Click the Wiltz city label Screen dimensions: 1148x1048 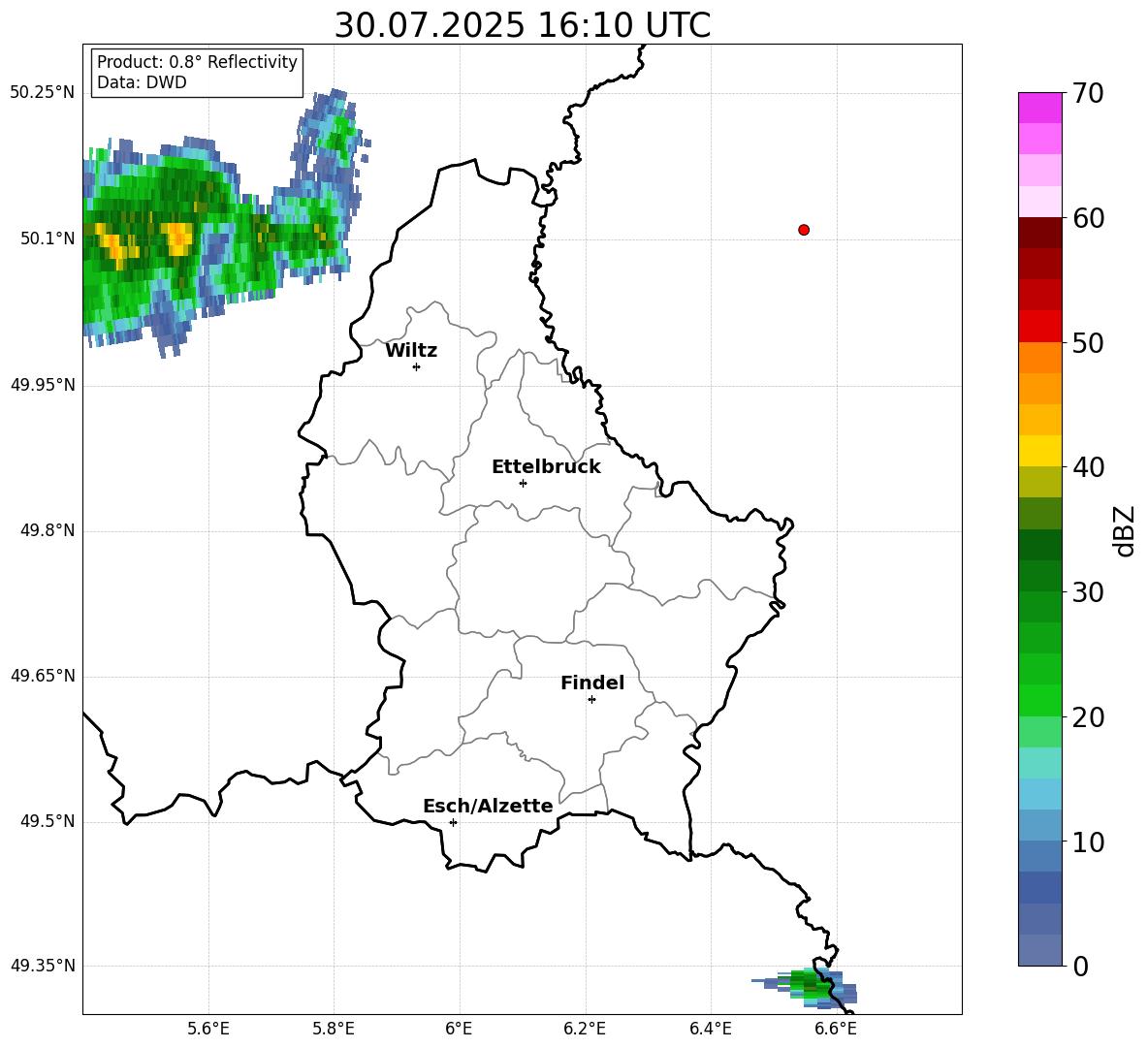click(411, 351)
